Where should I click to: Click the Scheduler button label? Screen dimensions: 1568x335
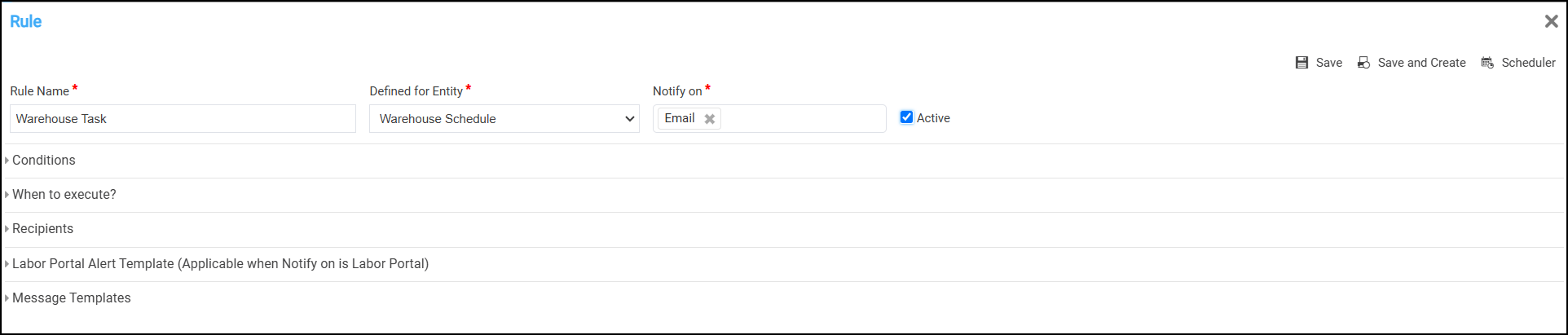[x=1528, y=63]
